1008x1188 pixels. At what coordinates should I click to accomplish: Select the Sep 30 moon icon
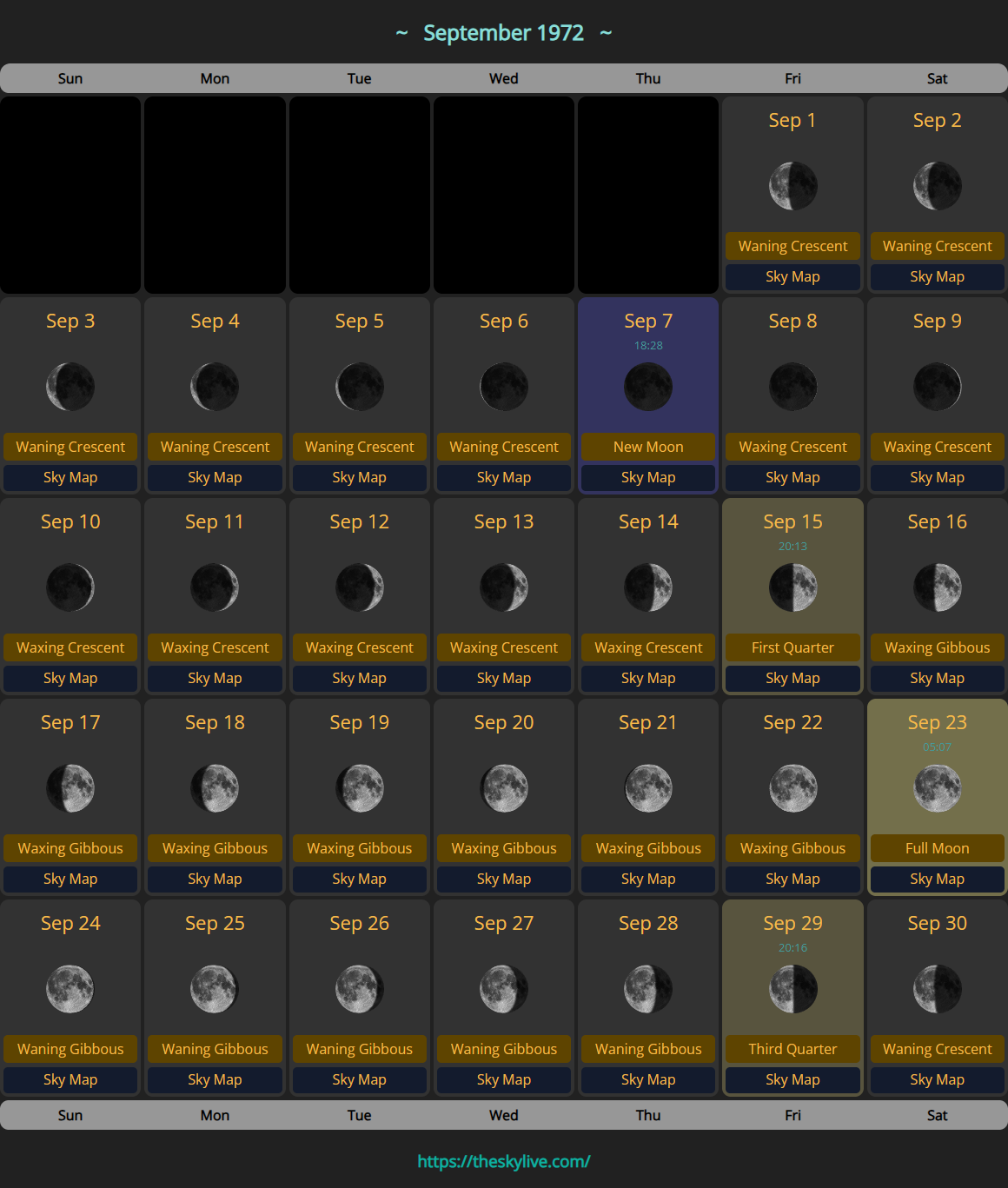937,989
